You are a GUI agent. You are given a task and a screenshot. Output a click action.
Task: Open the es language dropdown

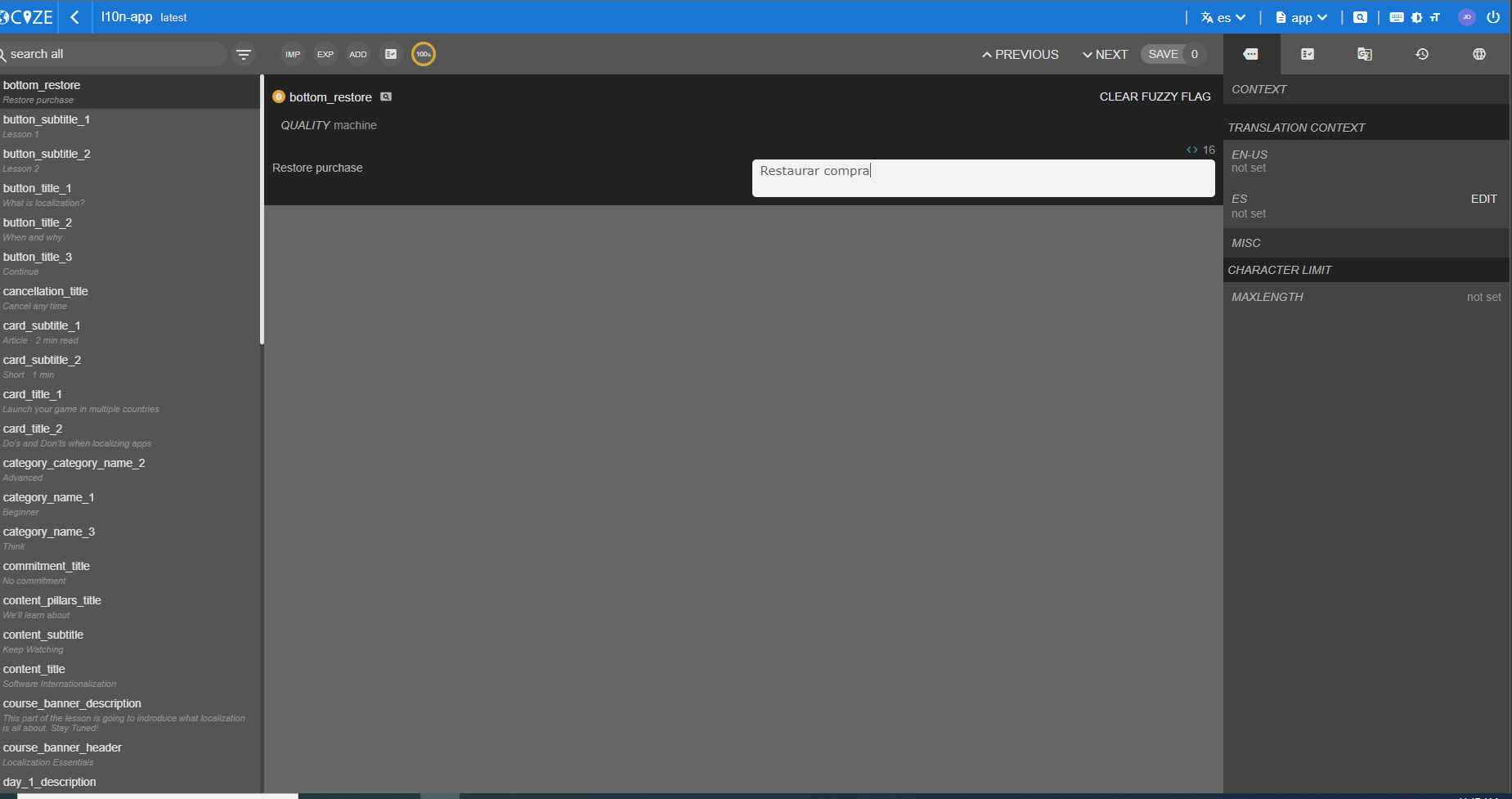coord(1223,17)
